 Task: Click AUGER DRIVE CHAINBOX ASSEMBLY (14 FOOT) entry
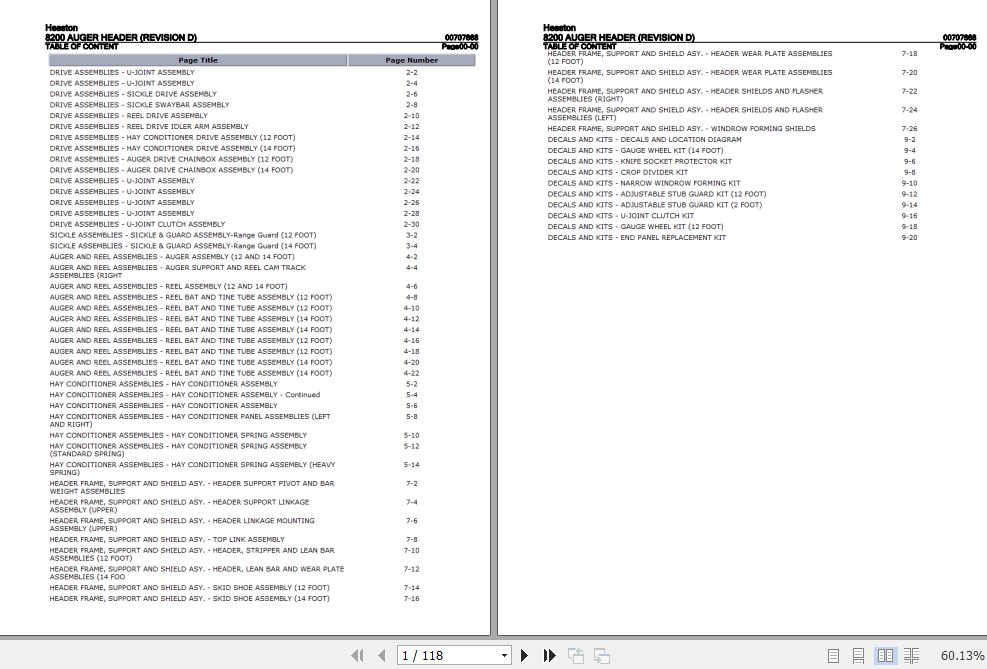click(171, 170)
